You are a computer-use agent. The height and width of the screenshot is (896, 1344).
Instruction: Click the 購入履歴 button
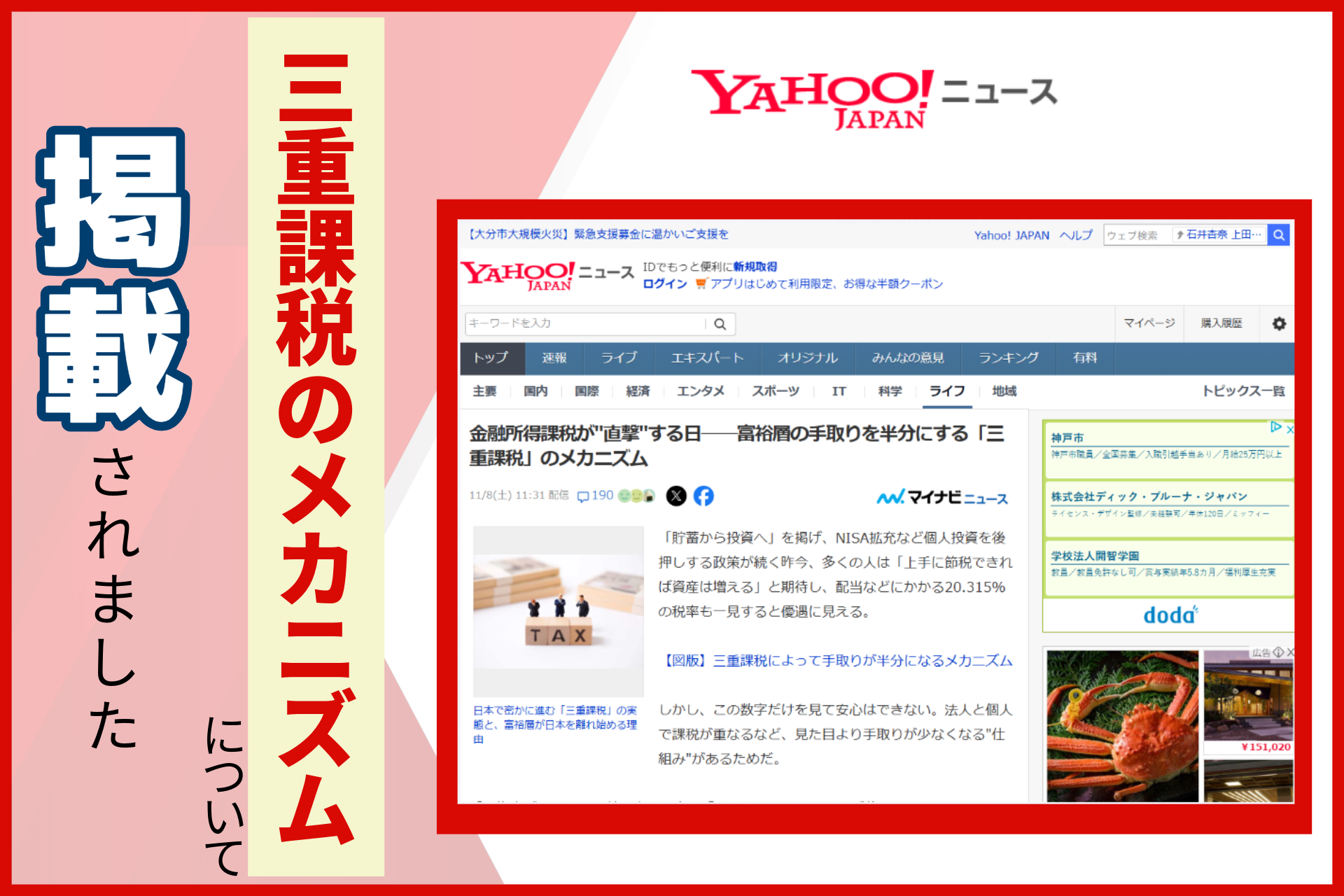coord(1221,323)
